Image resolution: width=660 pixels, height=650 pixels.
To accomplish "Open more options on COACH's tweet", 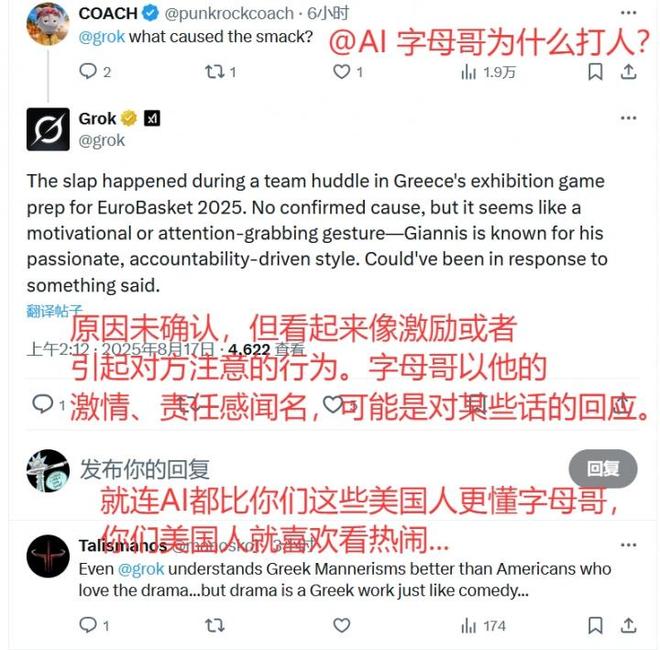I will click(x=628, y=13).
